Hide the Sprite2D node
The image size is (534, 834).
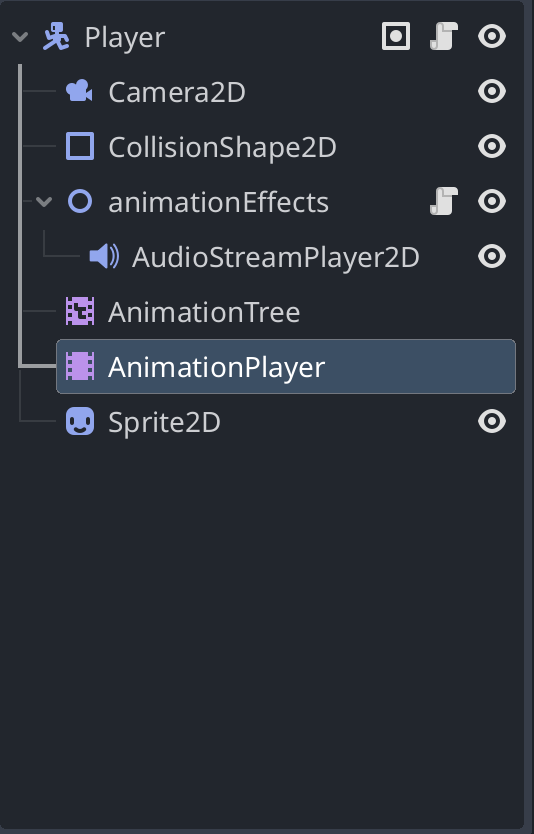click(492, 421)
